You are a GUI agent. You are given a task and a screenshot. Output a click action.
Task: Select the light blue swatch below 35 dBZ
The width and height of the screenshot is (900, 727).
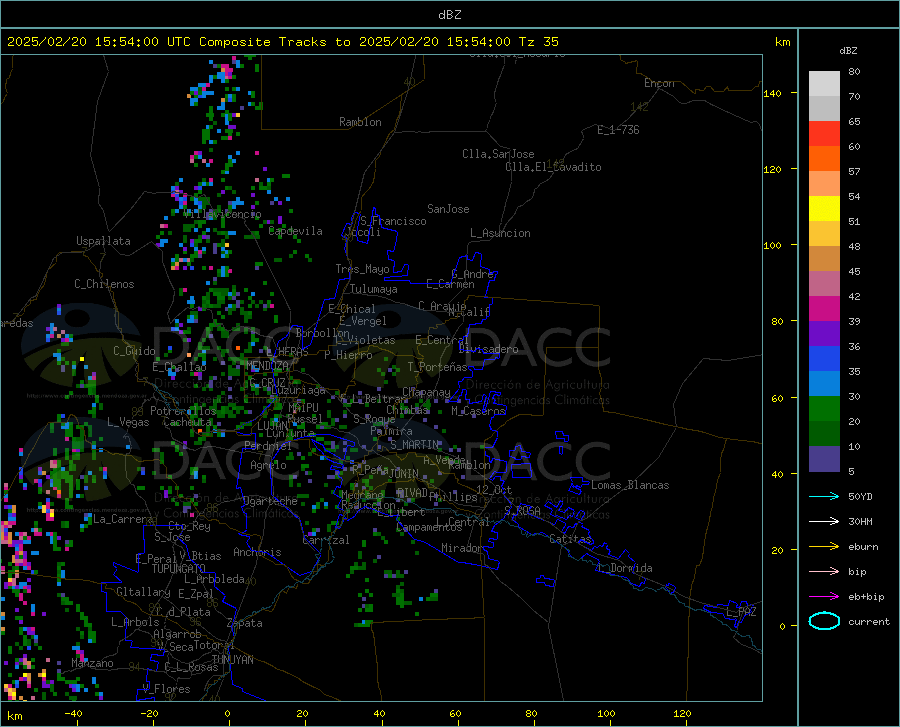824,384
